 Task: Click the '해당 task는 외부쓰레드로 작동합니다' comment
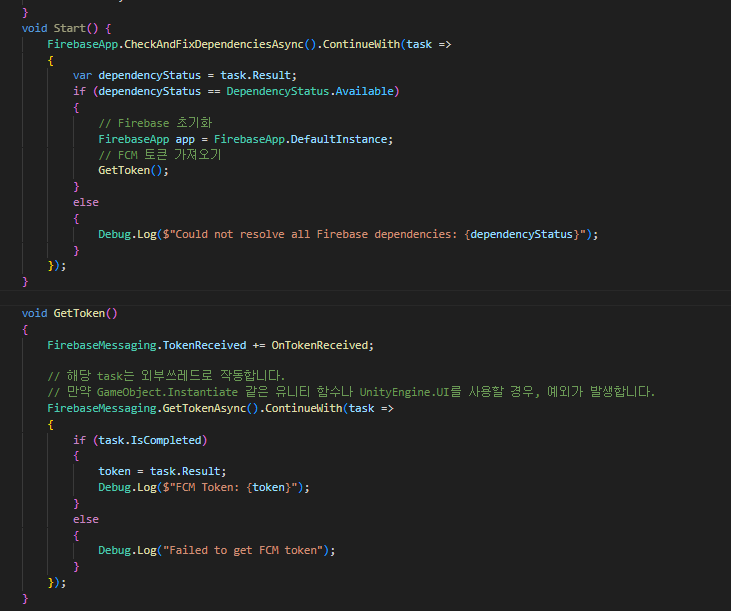[x=166, y=376]
